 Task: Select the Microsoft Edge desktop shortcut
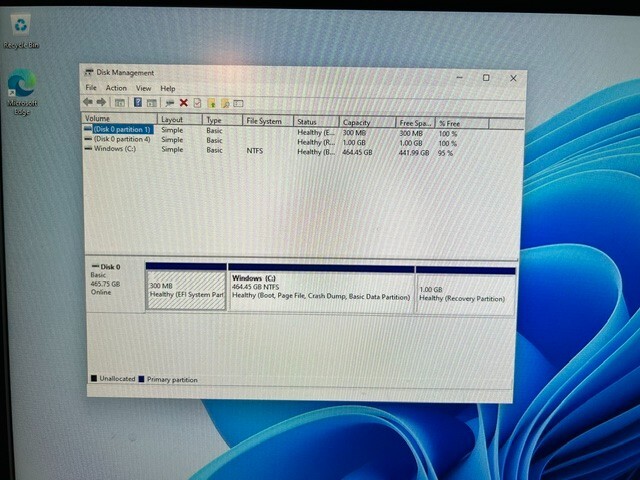(x=22, y=92)
